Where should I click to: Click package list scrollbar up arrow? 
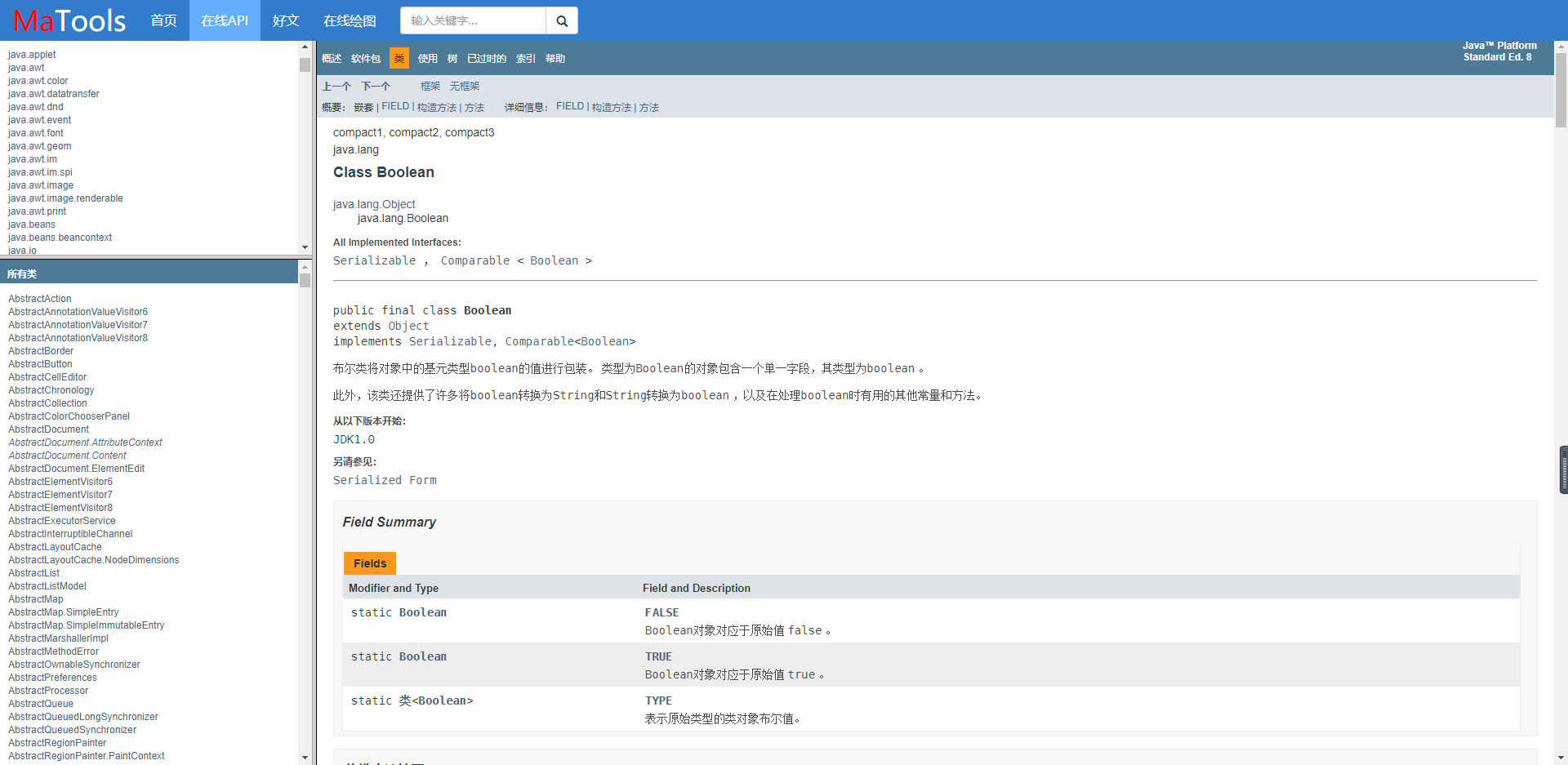point(305,47)
